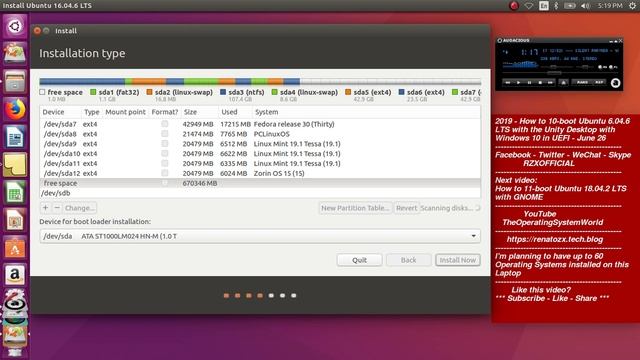The height and width of the screenshot is (360, 640).
Task: Click the Revert button
Action: click(x=407, y=208)
